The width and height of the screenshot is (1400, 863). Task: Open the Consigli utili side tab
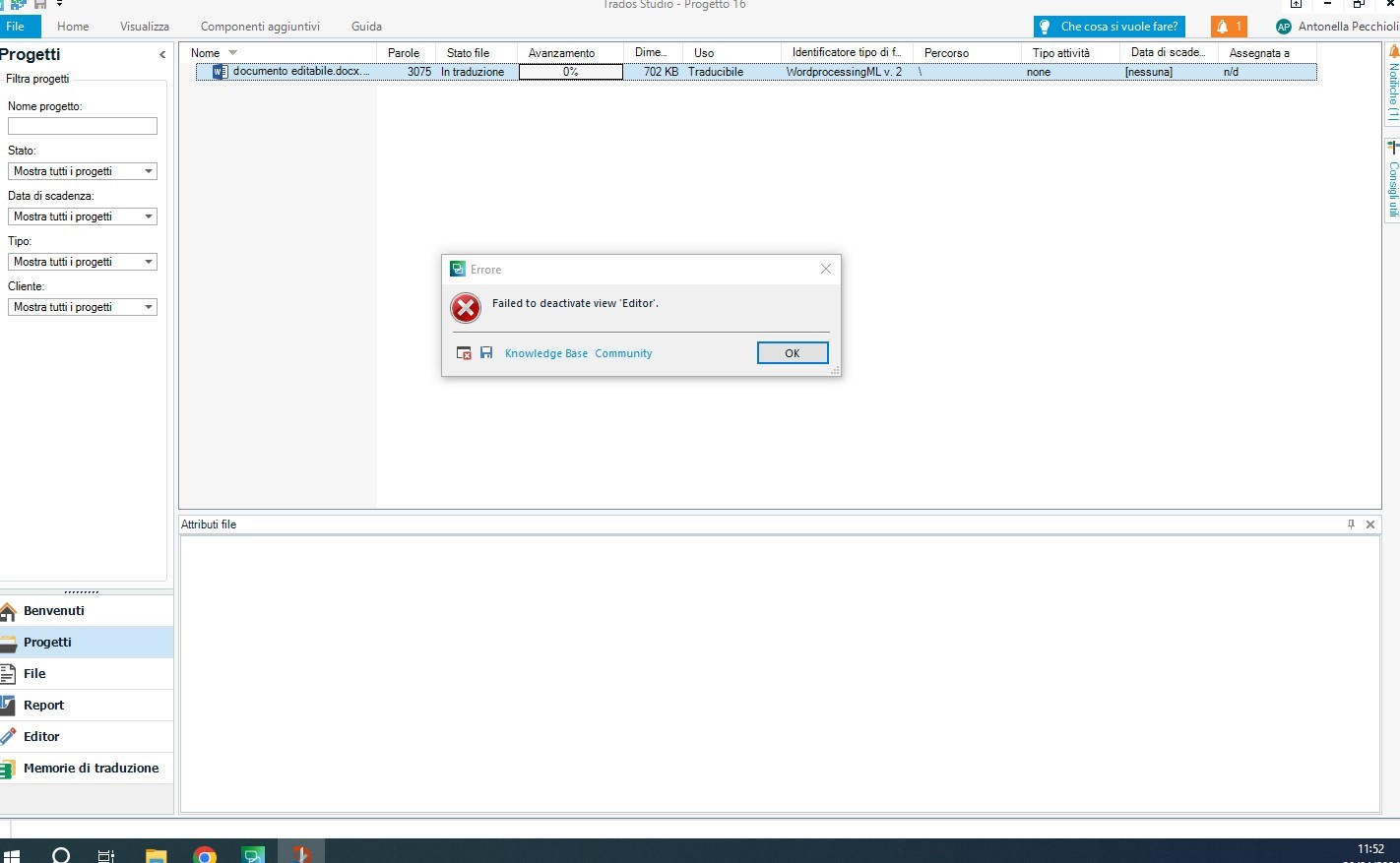coord(1392,179)
